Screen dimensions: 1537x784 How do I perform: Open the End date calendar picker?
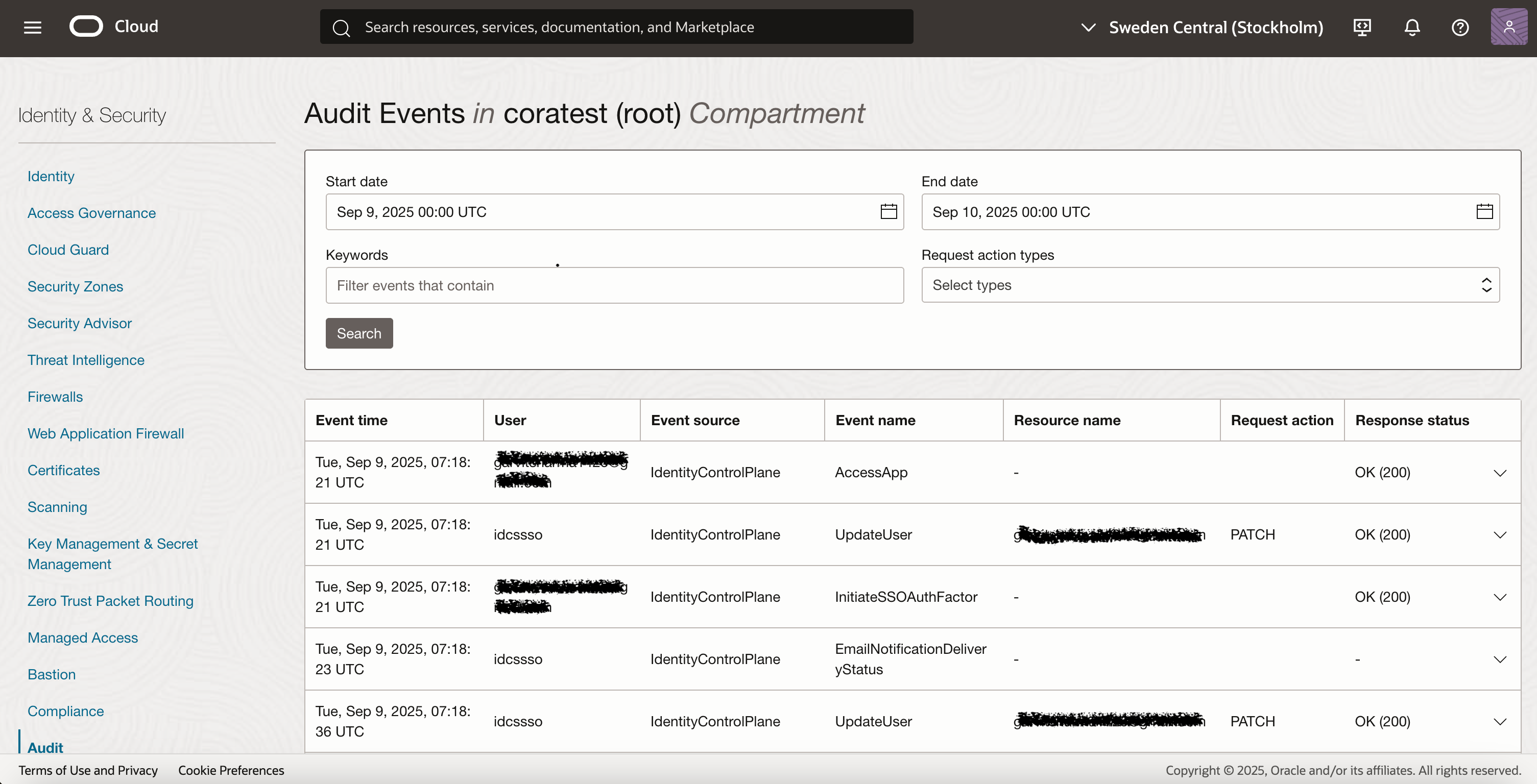tap(1484, 212)
